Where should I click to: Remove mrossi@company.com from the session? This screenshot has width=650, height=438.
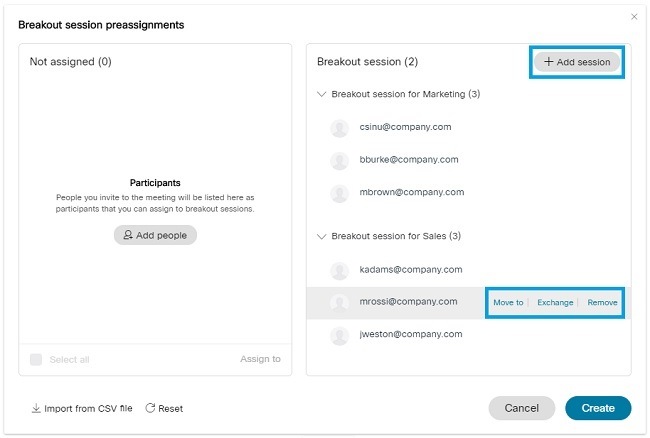pyautogui.click(x=602, y=302)
